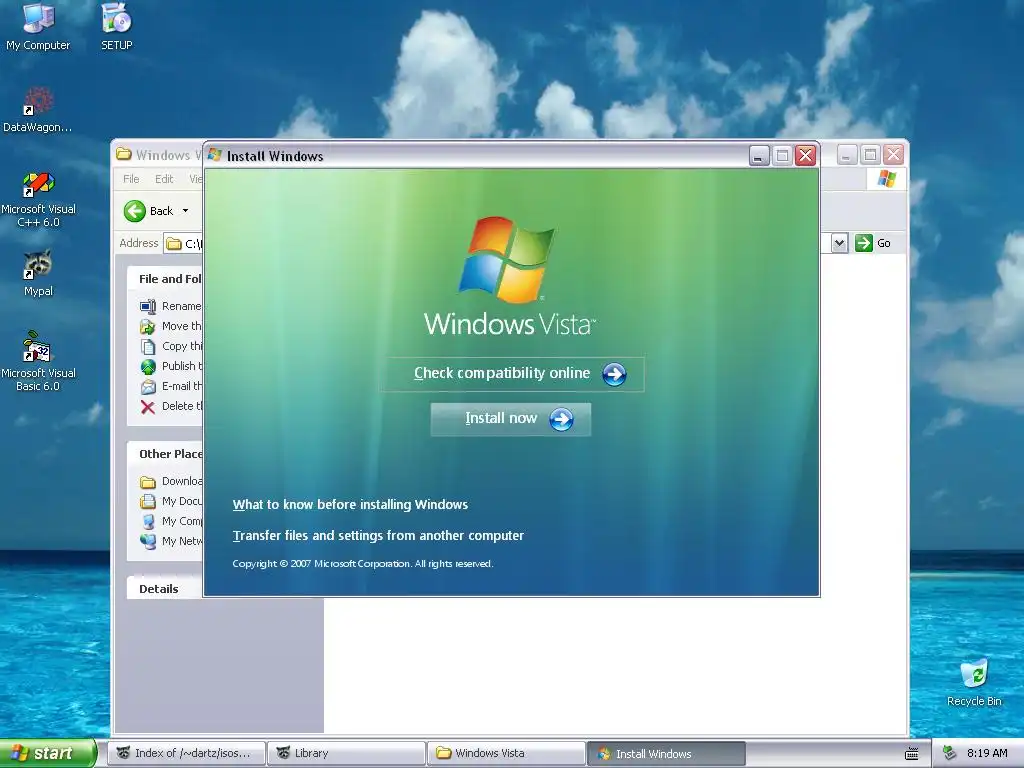Screen dimensions: 1024x768
Task: Click the E-mail envelope icon in Explorer
Action: pos(148,387)
